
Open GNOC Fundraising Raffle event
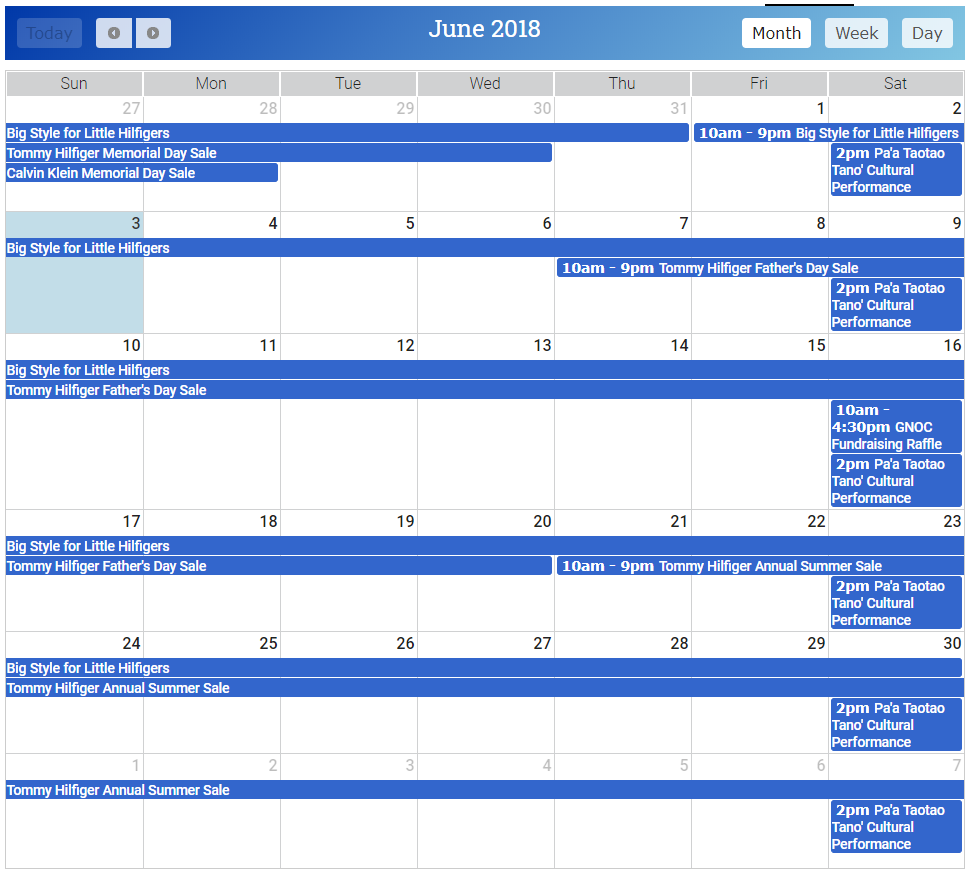[896, 427]
